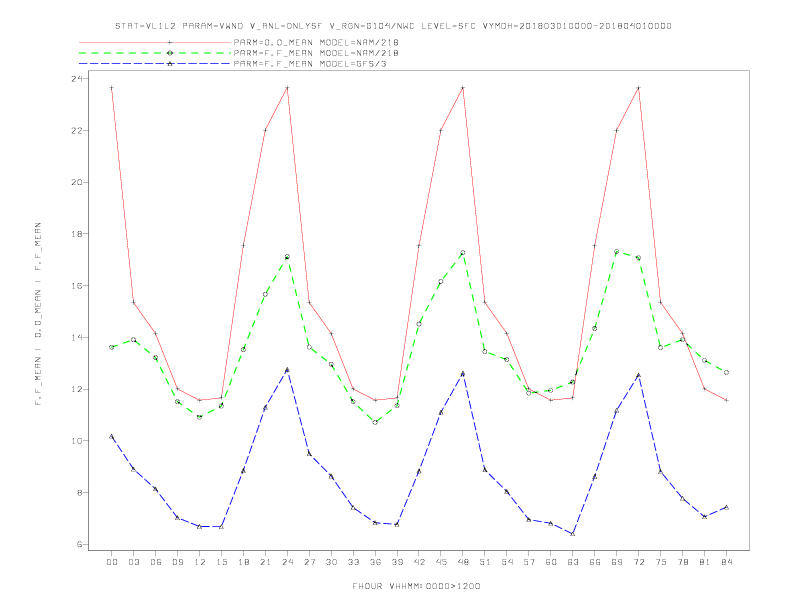Image resolution: width=792 pixels, height=612 pixels.
Task: Click x-axis tick label 54
Action: 507,562
